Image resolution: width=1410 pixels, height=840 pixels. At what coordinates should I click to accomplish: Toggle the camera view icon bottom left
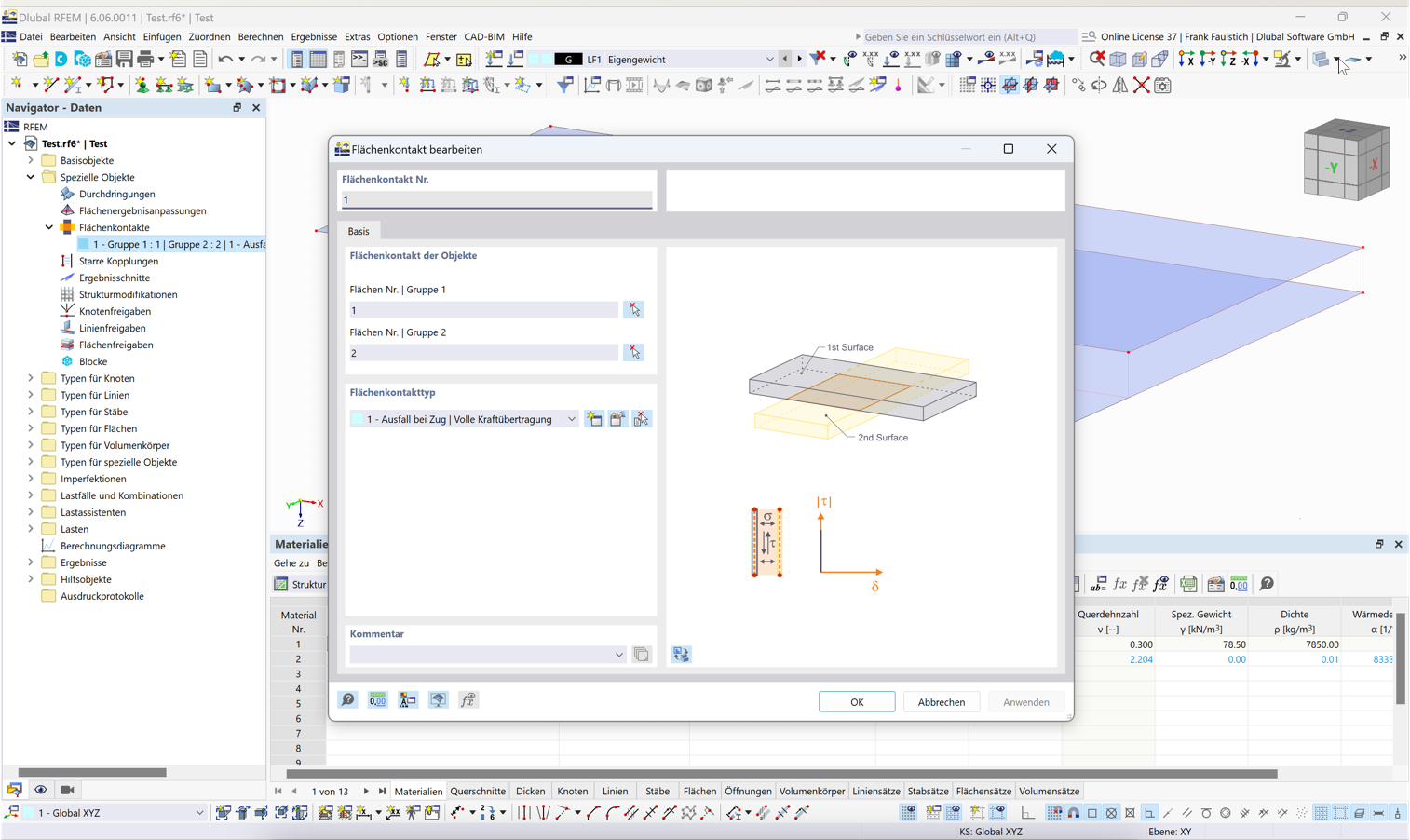[66, 789]
